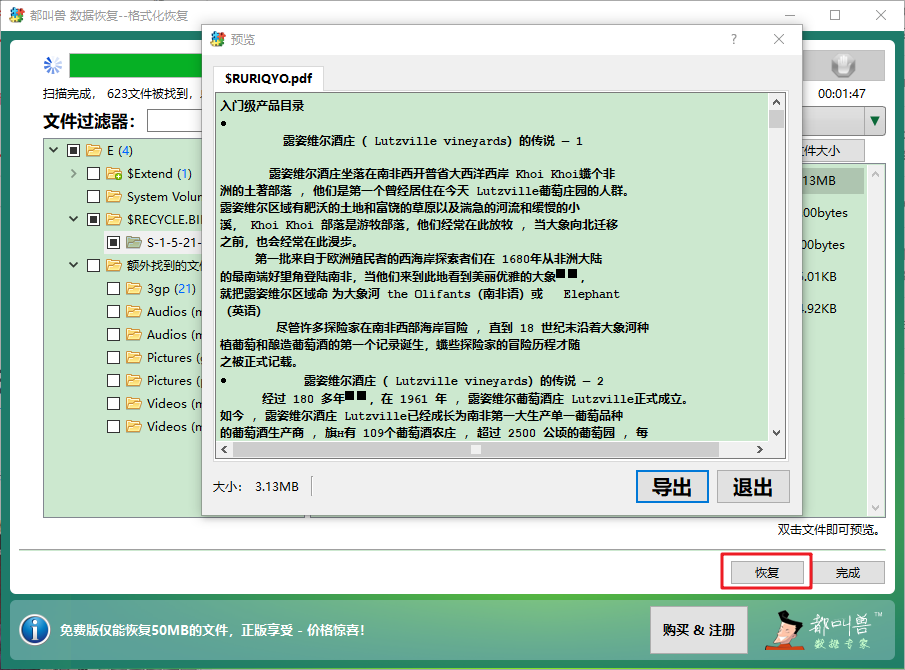Image resolution: width=905 pixels, height=670 pixels.
Task: Click the .92KB file size entry
Action: pyautogui.click(x=819, y=309)
